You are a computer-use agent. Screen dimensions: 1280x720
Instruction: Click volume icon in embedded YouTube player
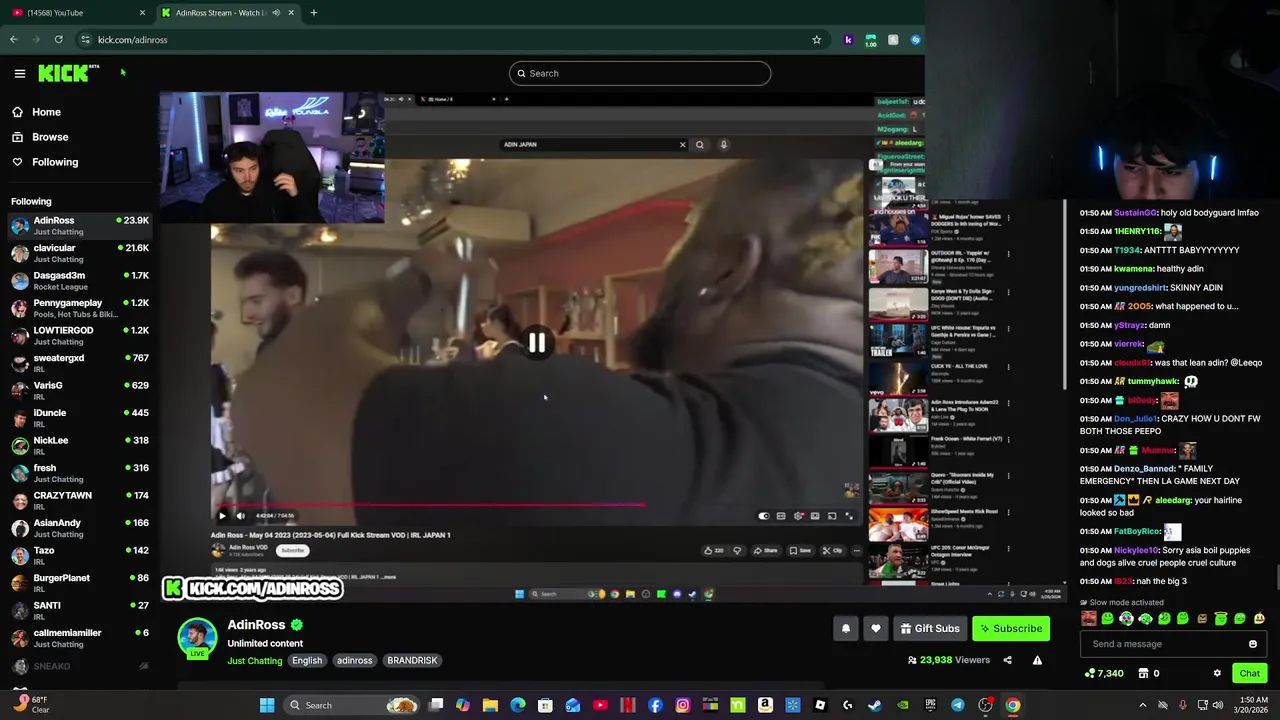[x=240, y=516]
